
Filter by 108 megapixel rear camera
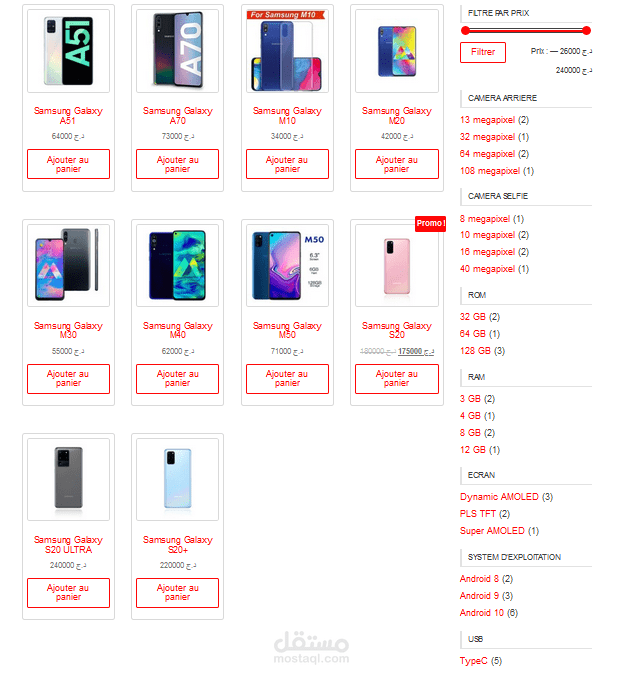click(x=497, y=171)
